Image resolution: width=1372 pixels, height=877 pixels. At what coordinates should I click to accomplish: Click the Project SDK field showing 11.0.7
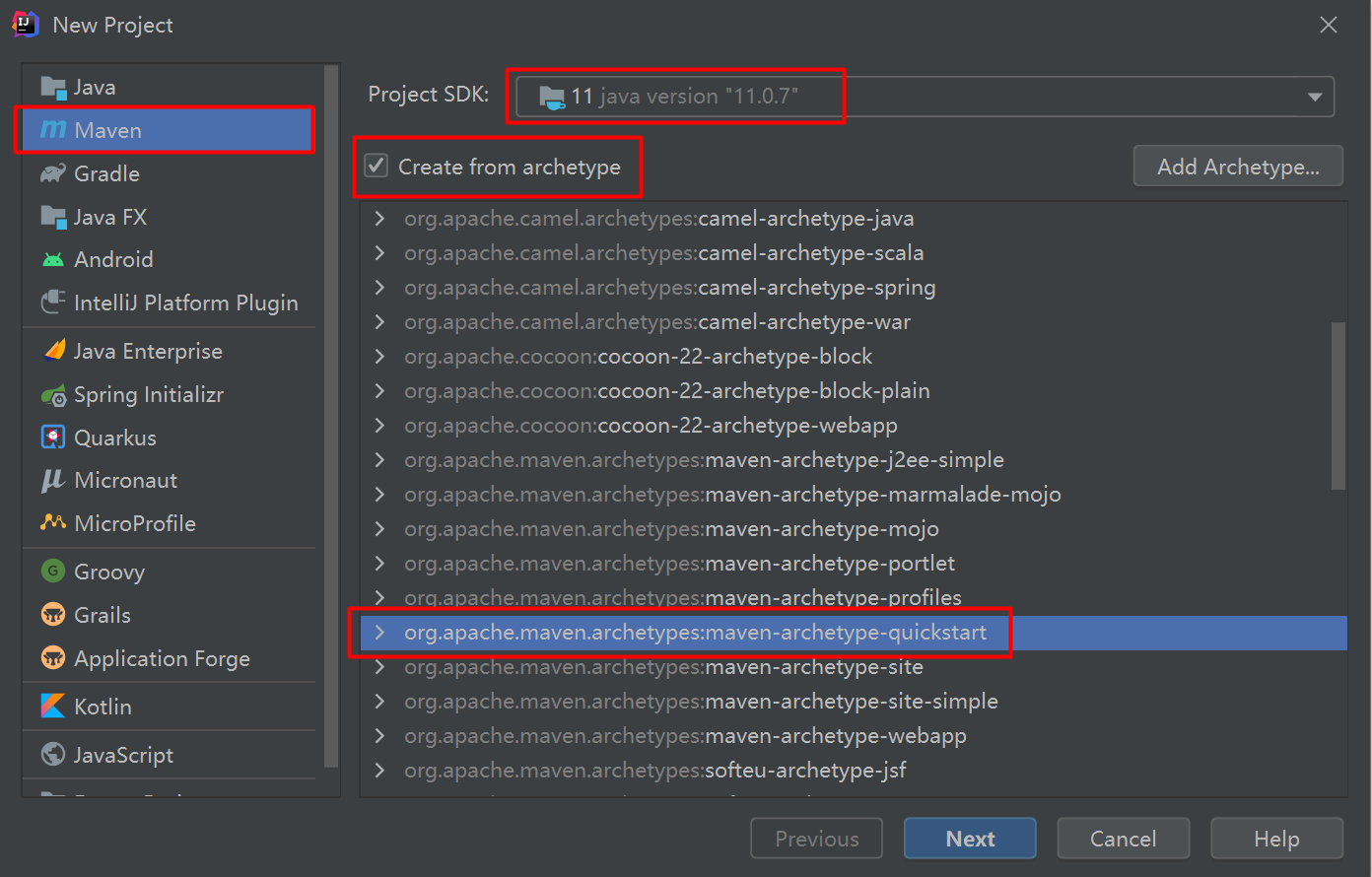coord(925,97)
